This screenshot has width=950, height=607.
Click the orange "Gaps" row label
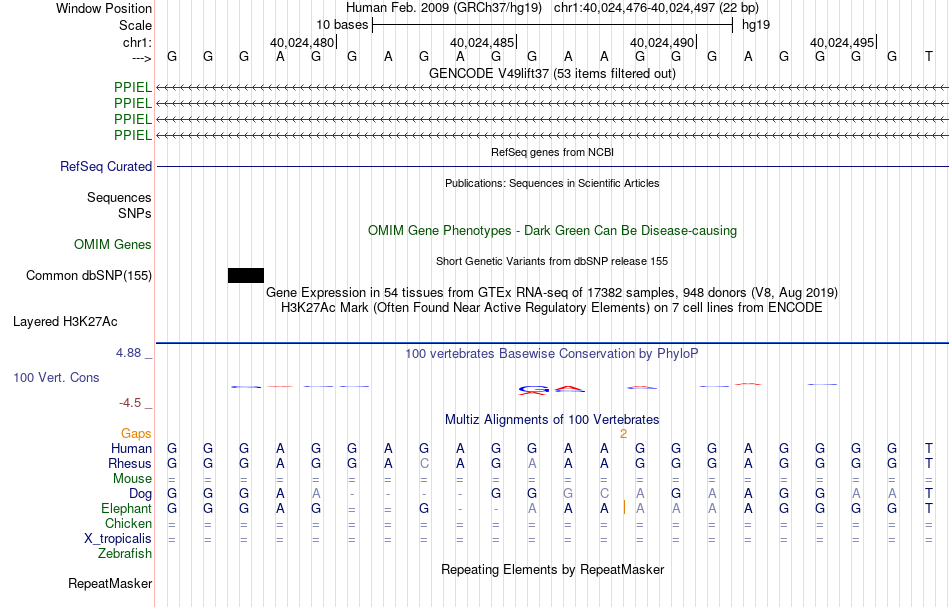[136, 434]
